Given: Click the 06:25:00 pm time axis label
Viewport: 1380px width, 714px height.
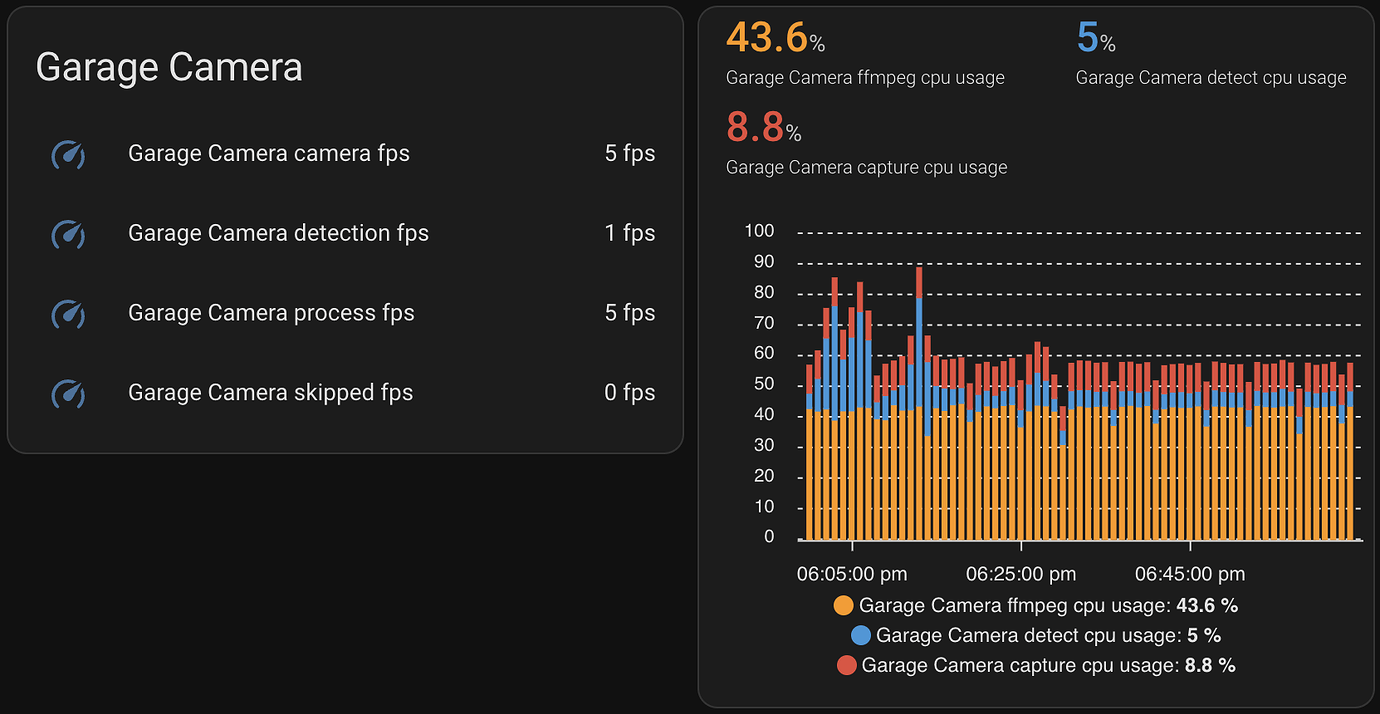Looking at the screenshot, I should pos(1021,574).
